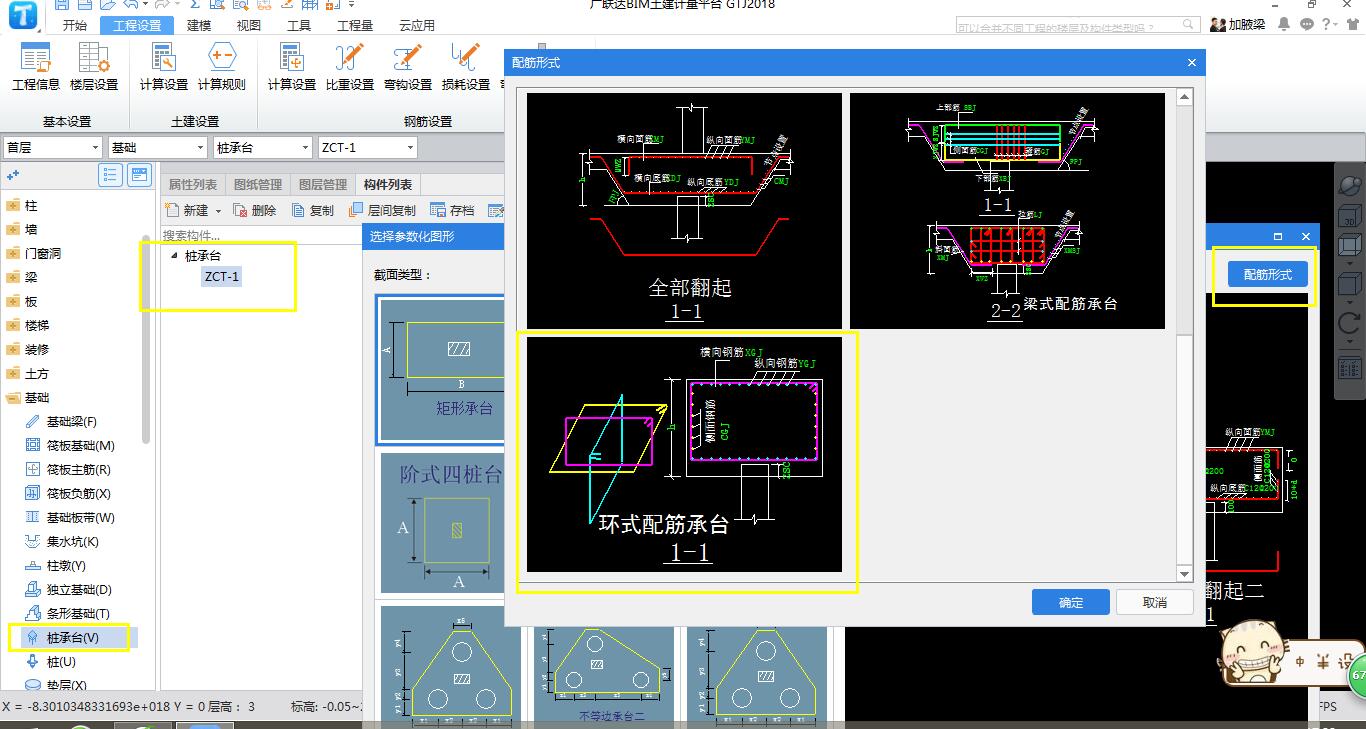Switch to list view icon in navigation panel
This screenshot has height=729, width=1366.
point(111,175)
